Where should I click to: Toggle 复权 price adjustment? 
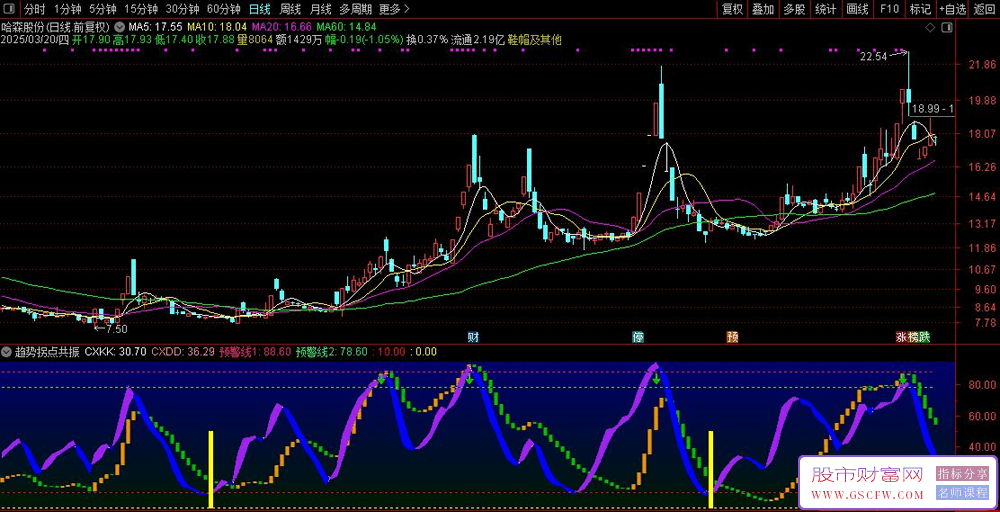click(732, 9)
